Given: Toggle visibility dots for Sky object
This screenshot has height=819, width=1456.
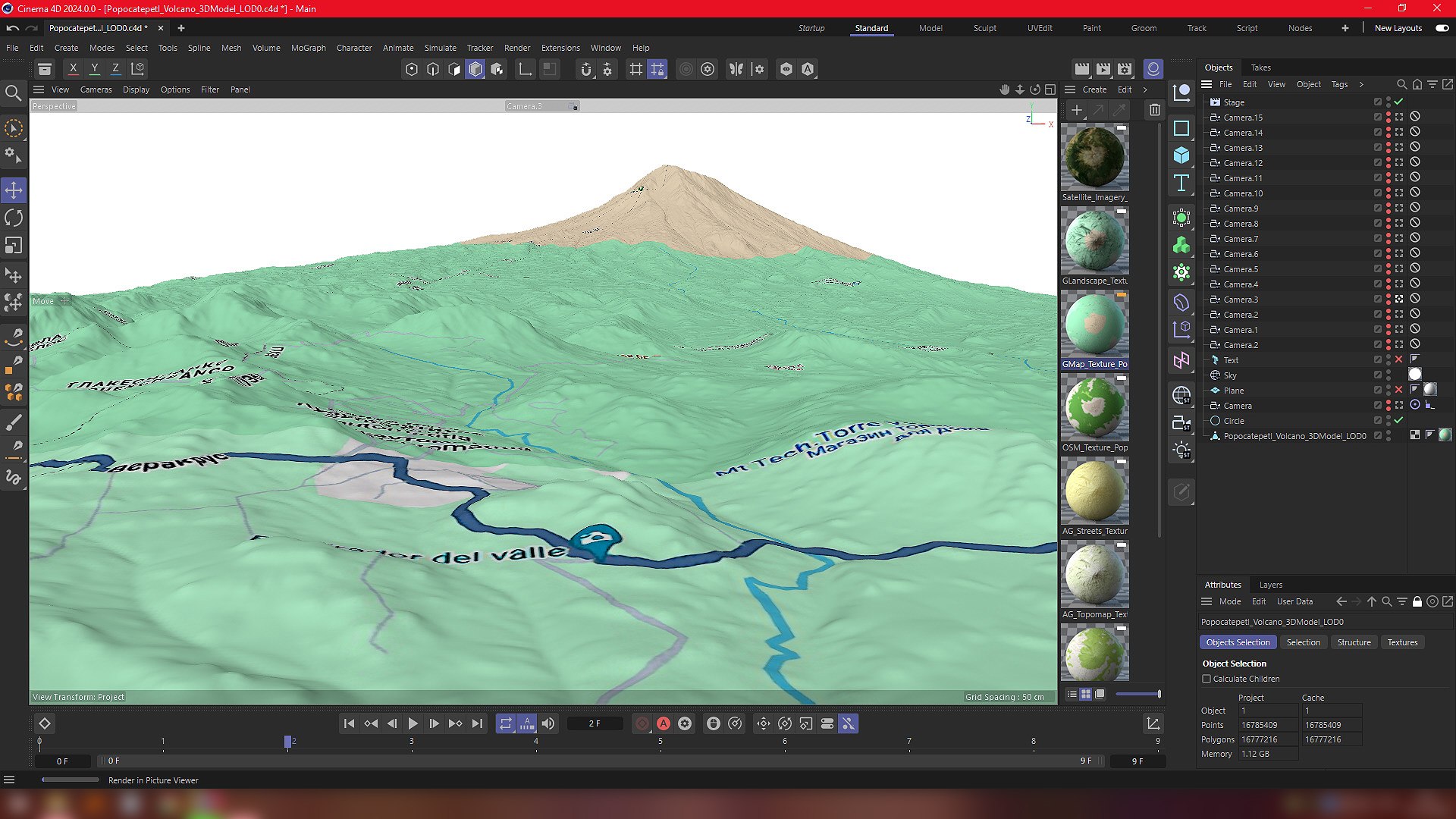Looking at the screenshot, I should 1389,375.
